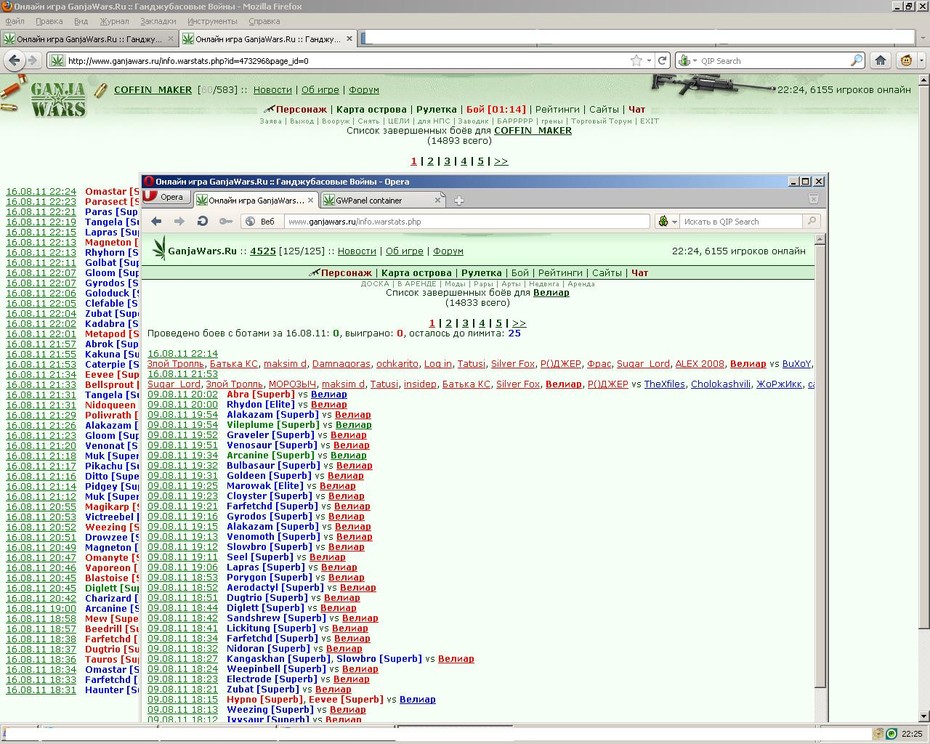930x744 pixels.
Task: Open Firefox Журнал menu
Action: pyautogui.click(x=114, y=21)
